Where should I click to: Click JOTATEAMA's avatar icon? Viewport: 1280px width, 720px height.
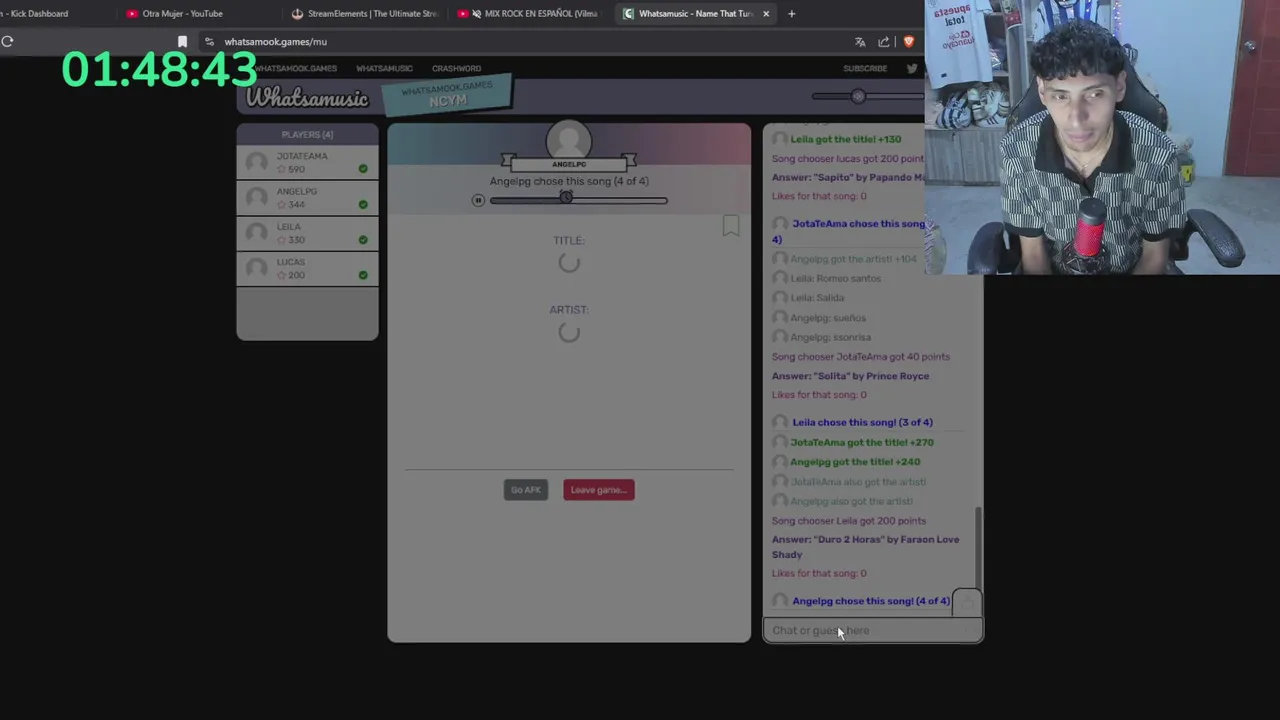(x=257, y=162)
